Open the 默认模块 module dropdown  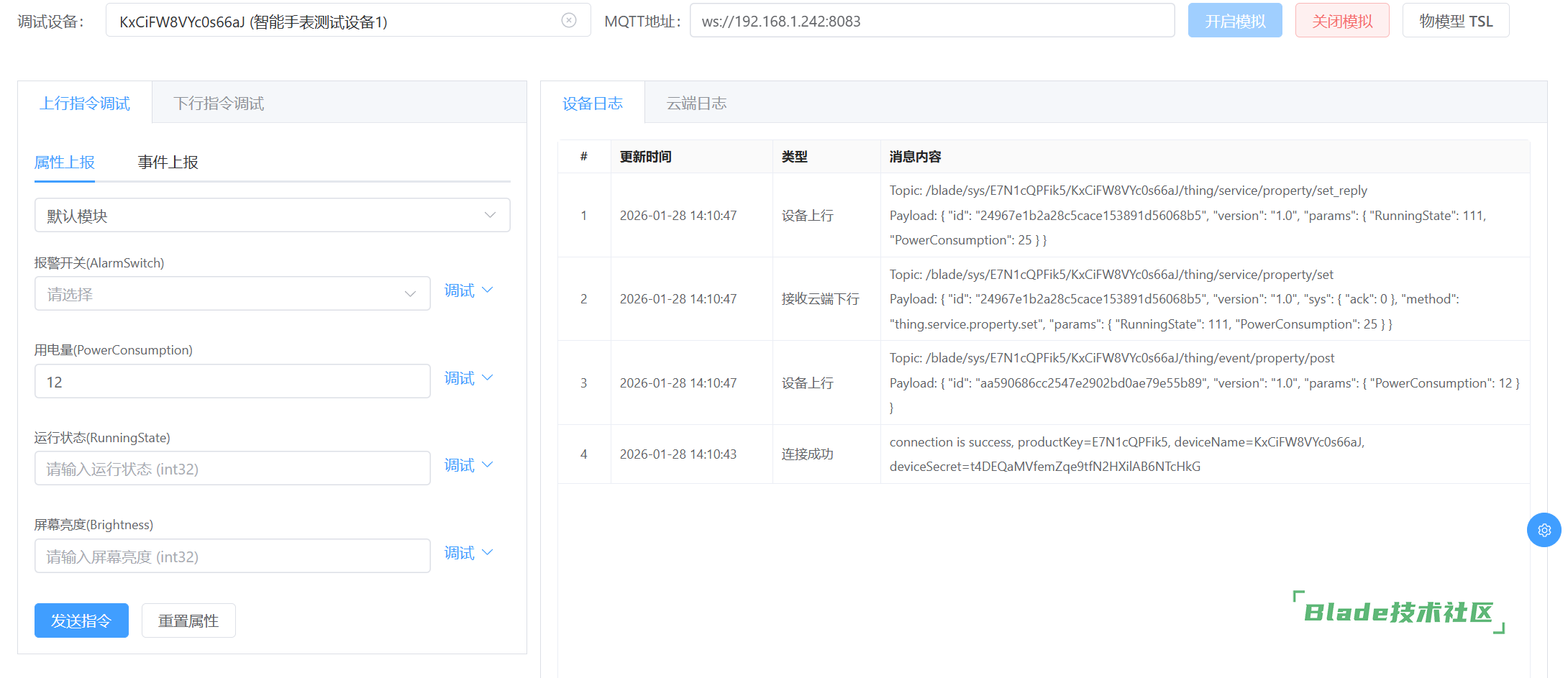272,216
